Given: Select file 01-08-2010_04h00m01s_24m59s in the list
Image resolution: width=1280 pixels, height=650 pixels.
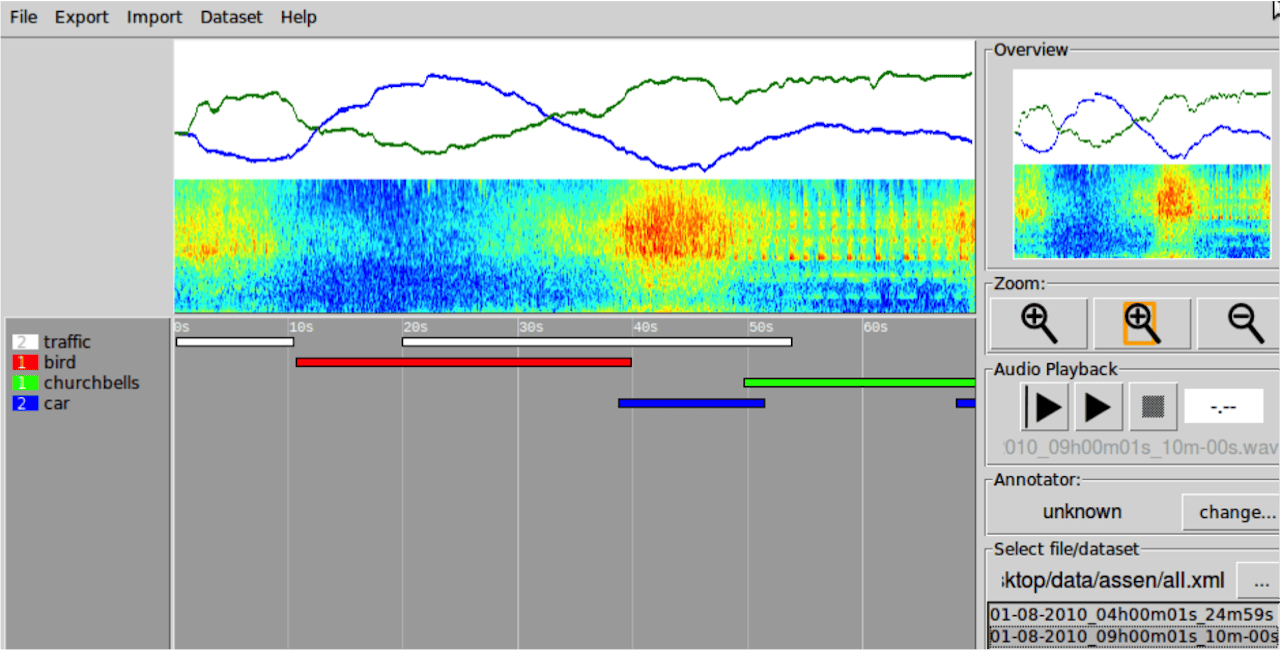Looking at the screenshot, I should [x=1132, y=614].
